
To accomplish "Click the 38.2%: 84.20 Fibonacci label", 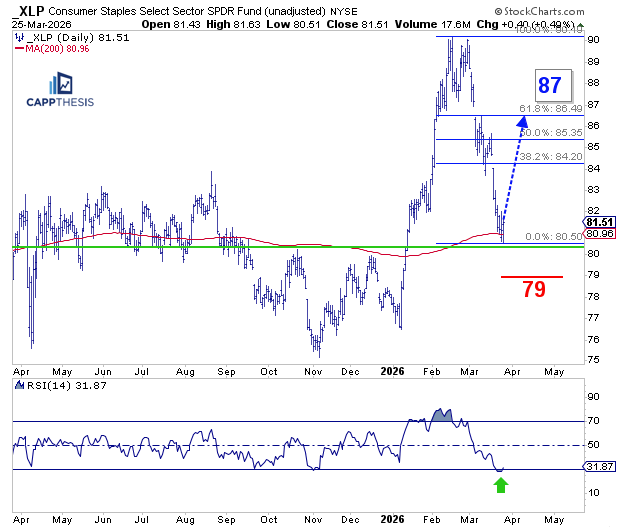I will [550, 157].
